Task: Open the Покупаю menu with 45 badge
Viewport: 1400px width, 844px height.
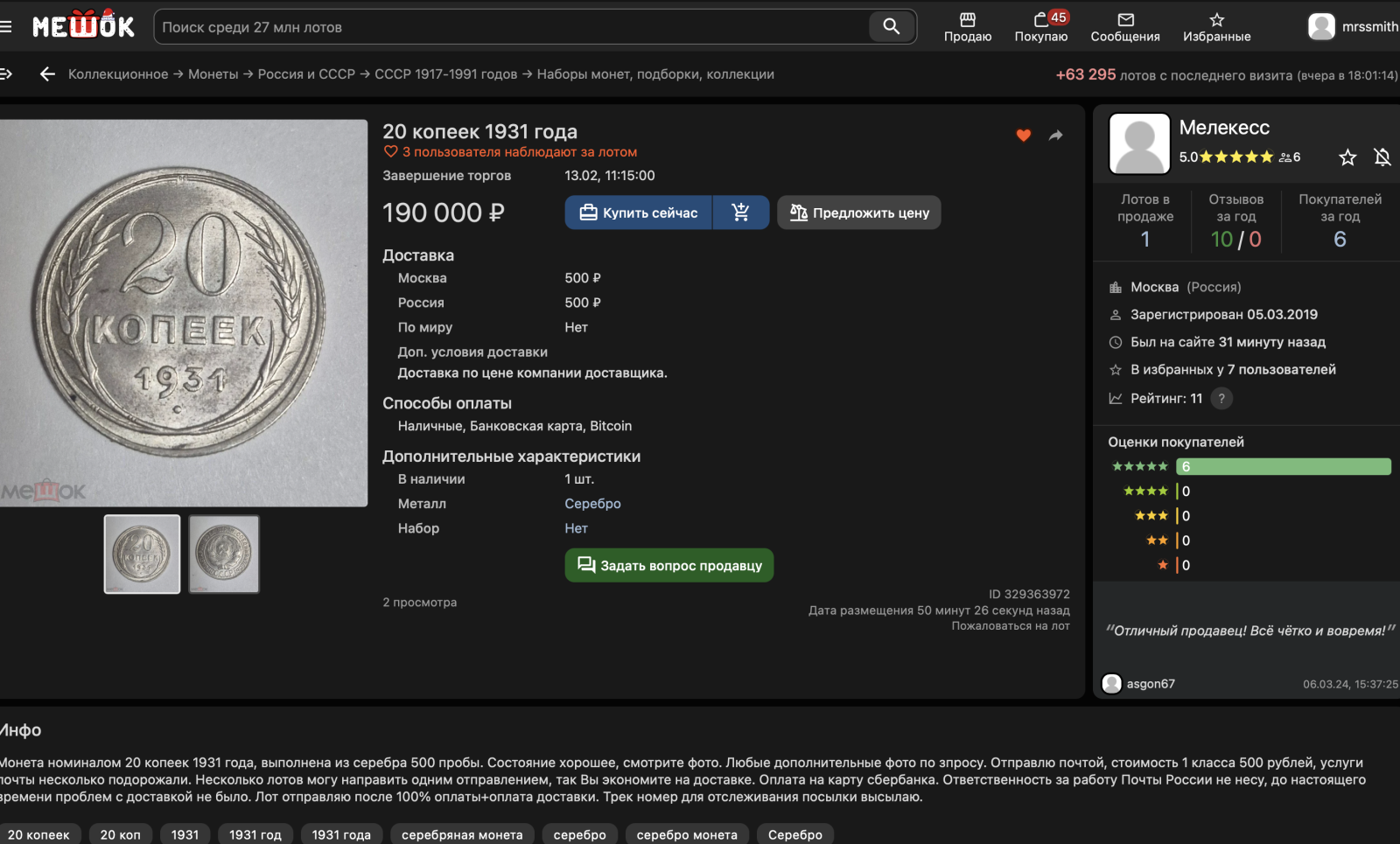Action: pyautogui.click(x=1040, y=26)
